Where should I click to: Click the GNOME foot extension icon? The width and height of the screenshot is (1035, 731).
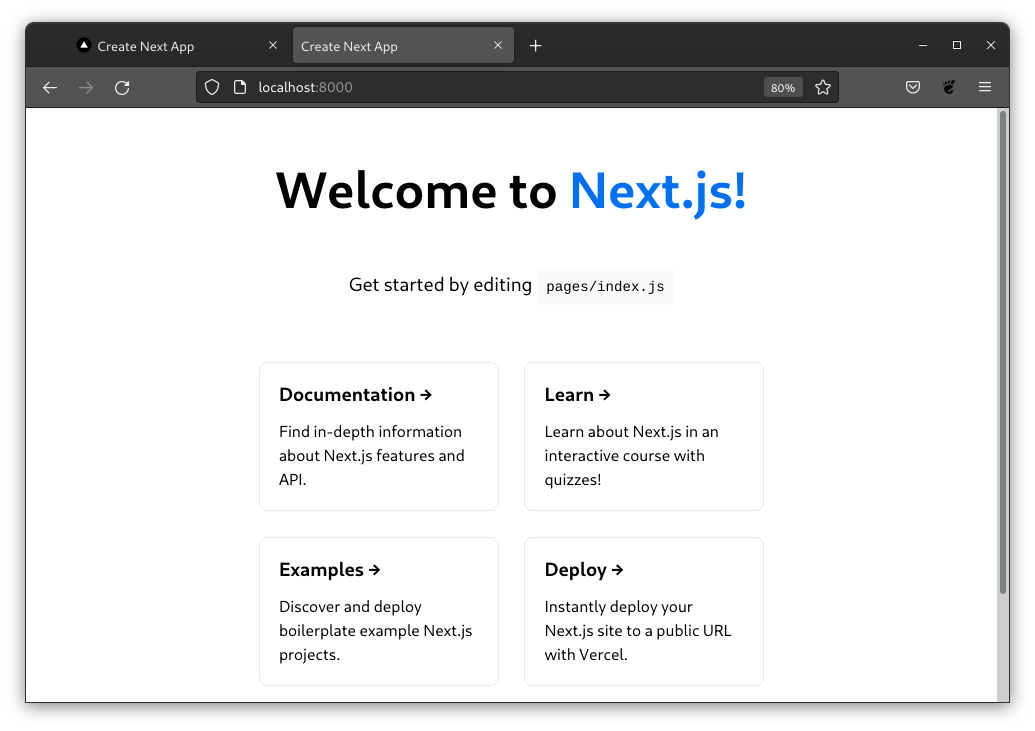pos(949,88)
